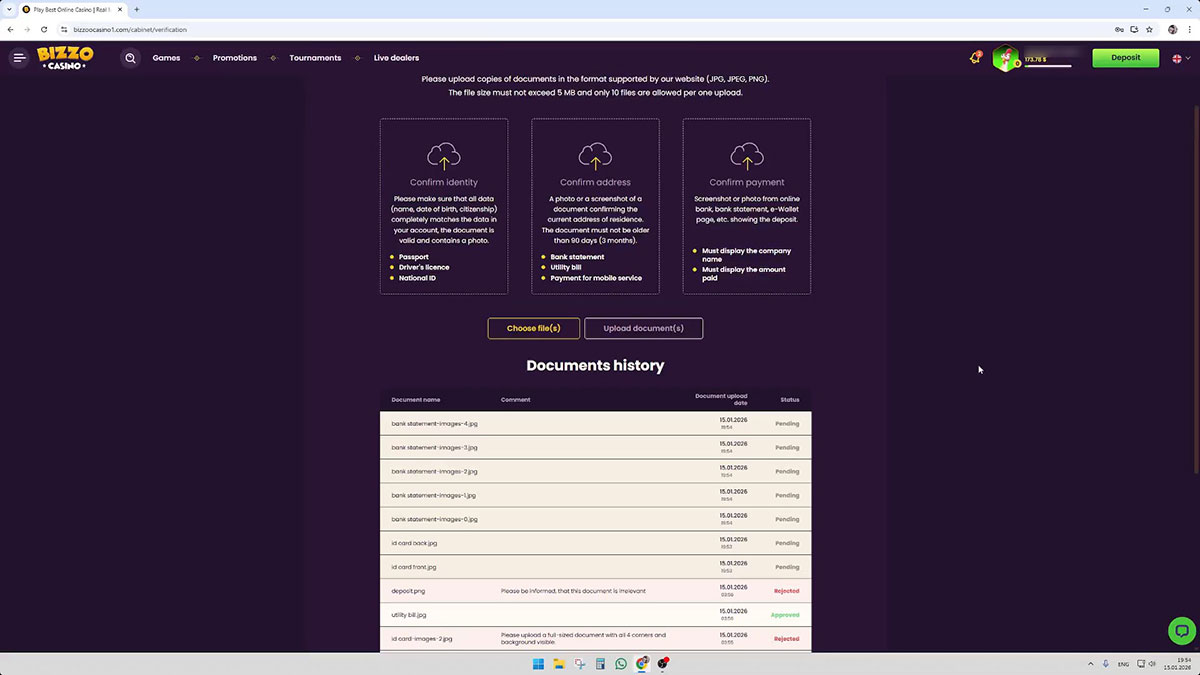This screenshot has width=1200, height=675.
Task: Click the Bizzo Casino logo
Action: (x=65, y=58)
